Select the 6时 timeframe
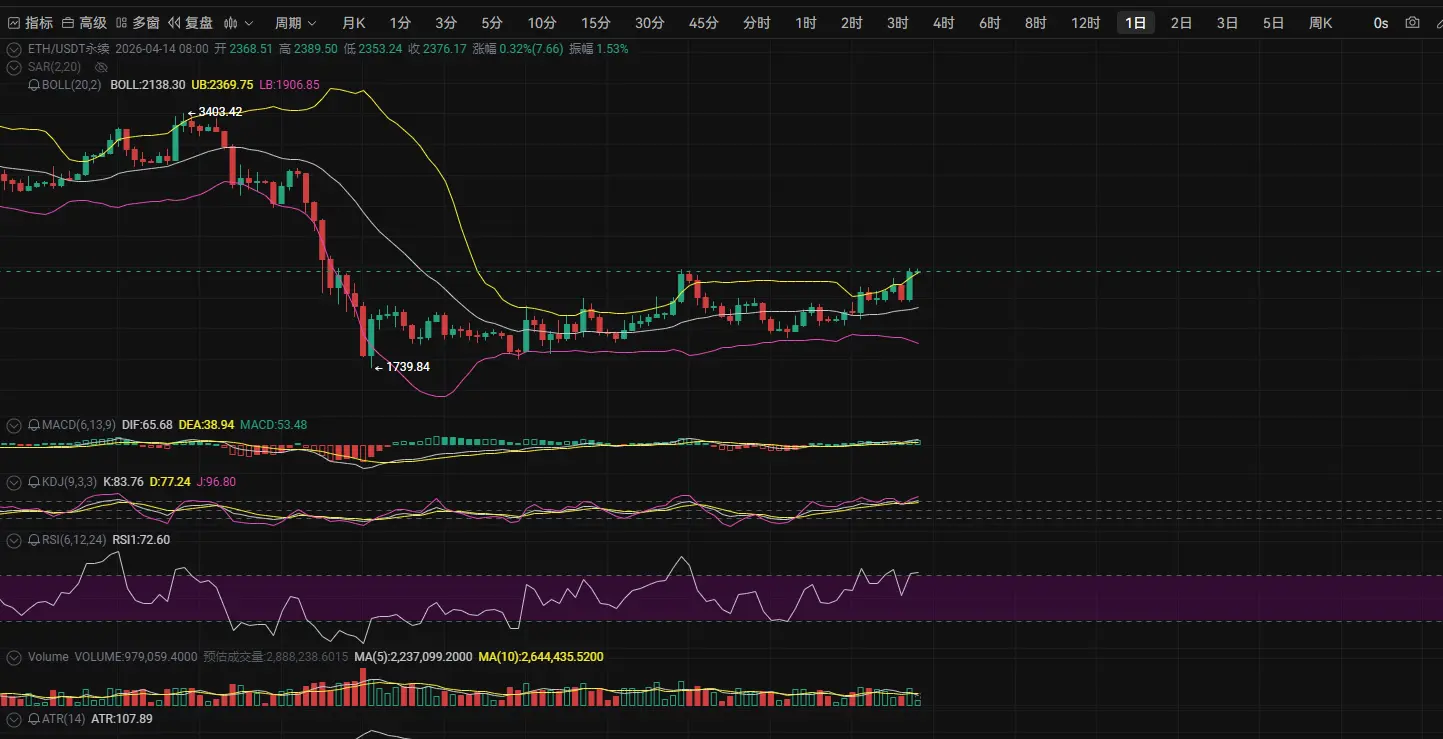1443x739 pixels. [x=990, y=22]
